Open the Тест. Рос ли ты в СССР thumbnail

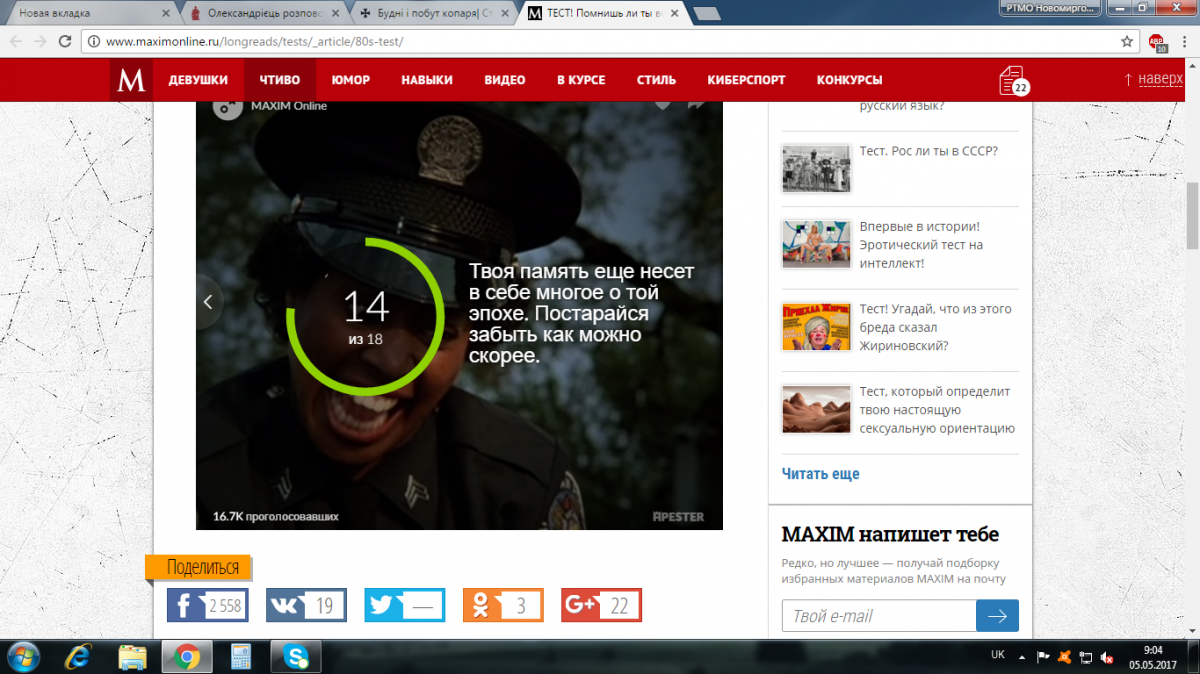(x=816, y=169)
